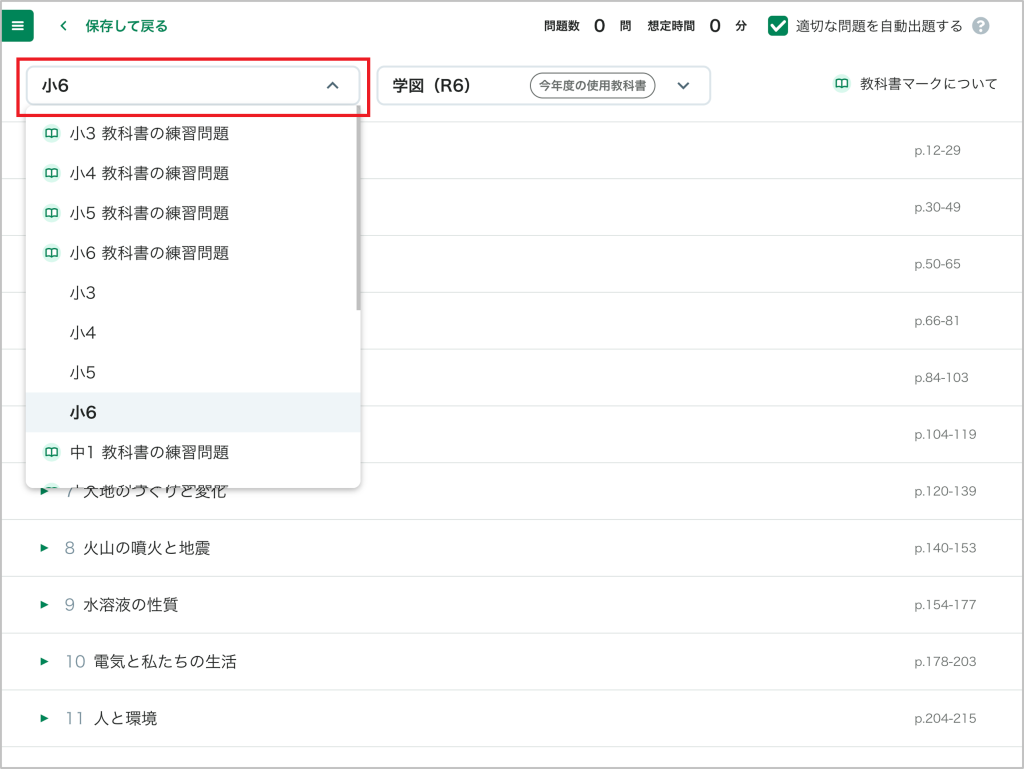Click page range p.30-49
The height and width of the screenshot is (769, 1024).
937,208
